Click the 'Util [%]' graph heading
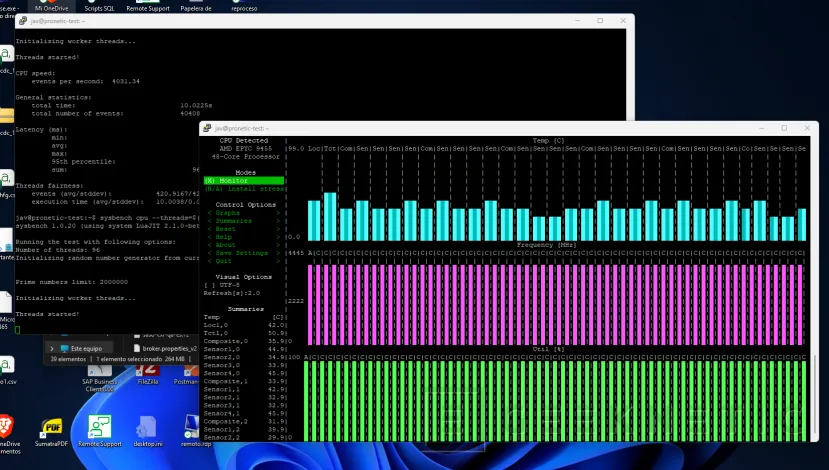This screenshot has height=470, width=829. pos(548,349)
